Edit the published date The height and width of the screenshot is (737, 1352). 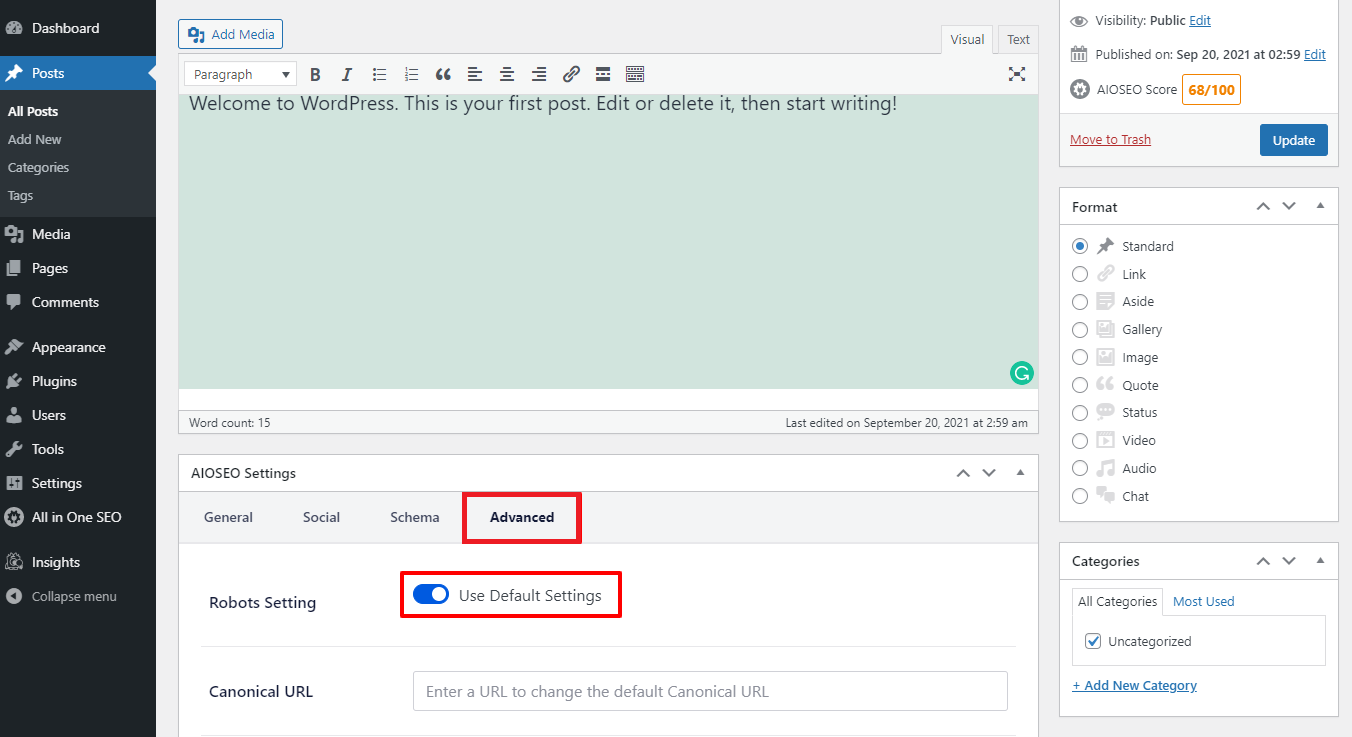1315,55
